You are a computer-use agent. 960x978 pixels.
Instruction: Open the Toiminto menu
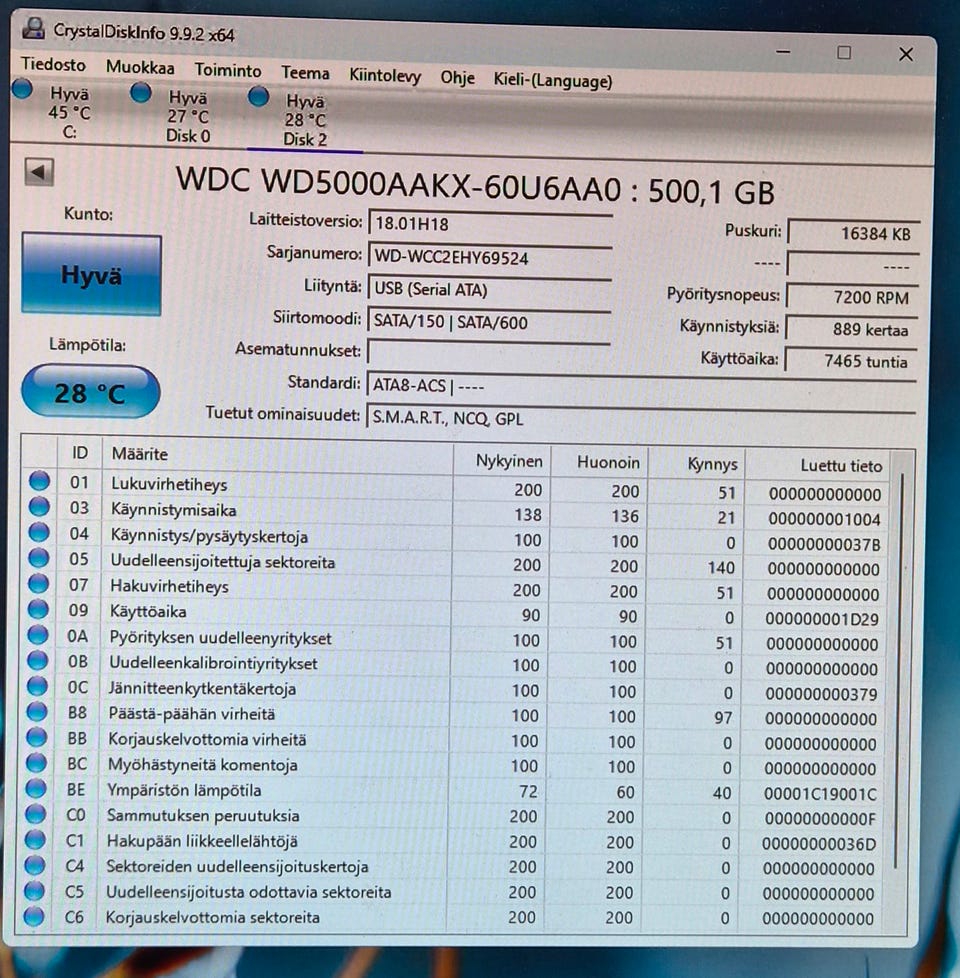pos(228,70)
